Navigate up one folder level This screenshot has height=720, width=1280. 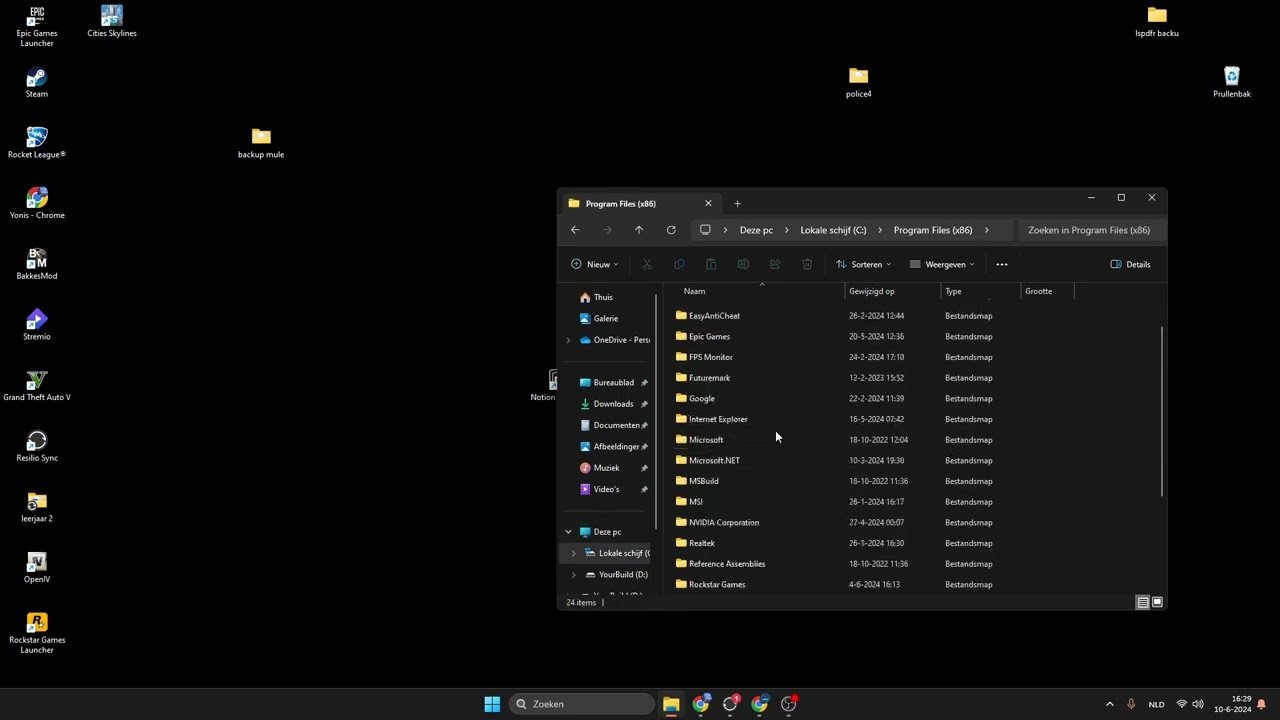point(639,230)
